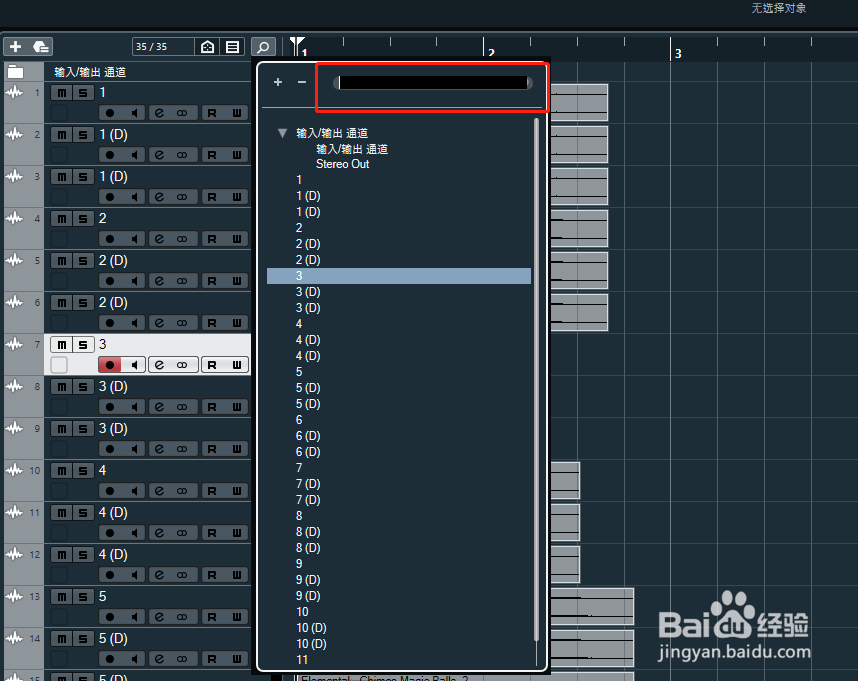Solo track 5 (D) in row 14
Viewport: 858px width, 681px height.
83,639
